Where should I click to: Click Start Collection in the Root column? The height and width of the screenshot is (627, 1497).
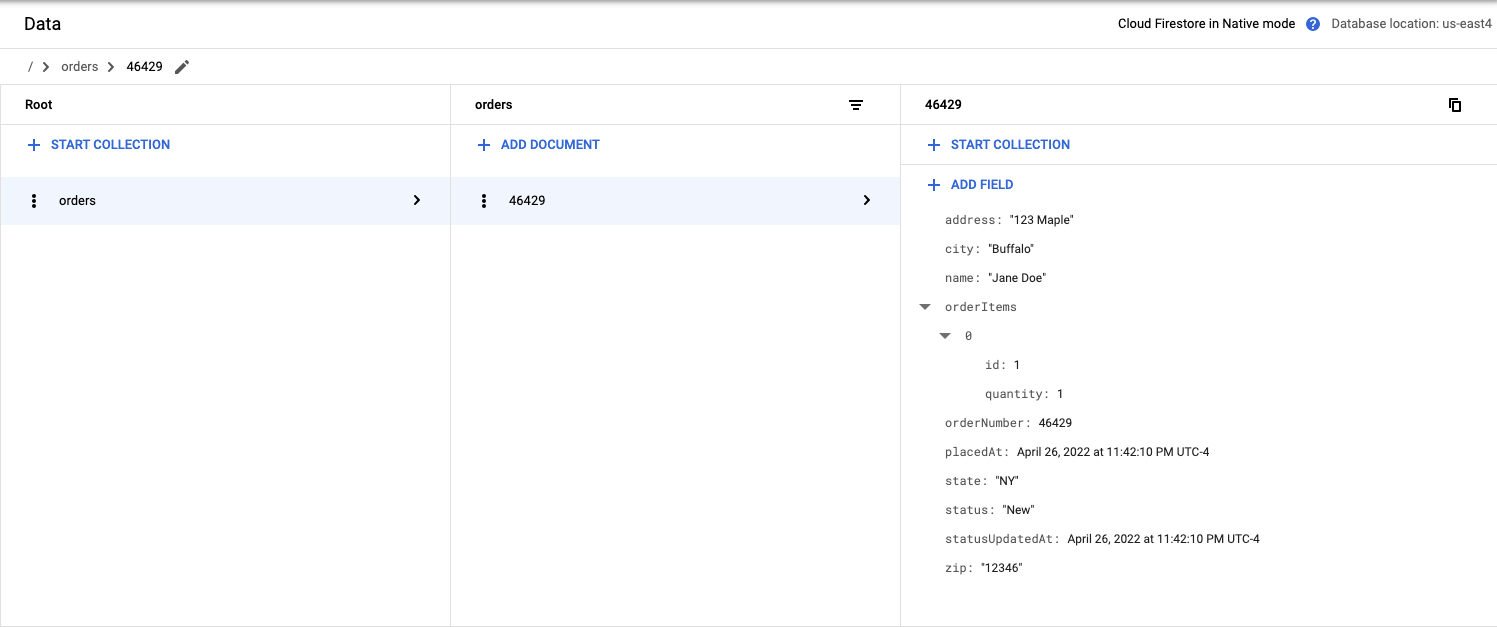coord(110,145)
